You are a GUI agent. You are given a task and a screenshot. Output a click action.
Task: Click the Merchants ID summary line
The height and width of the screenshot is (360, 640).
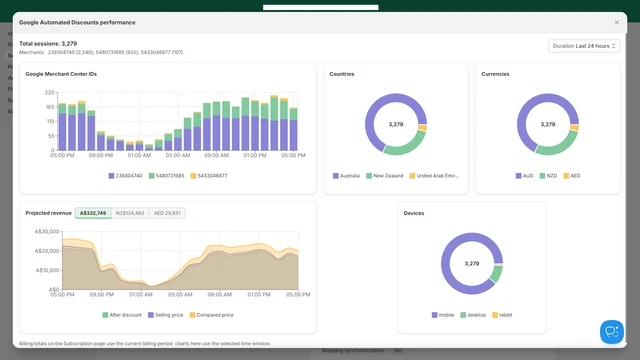101,52
